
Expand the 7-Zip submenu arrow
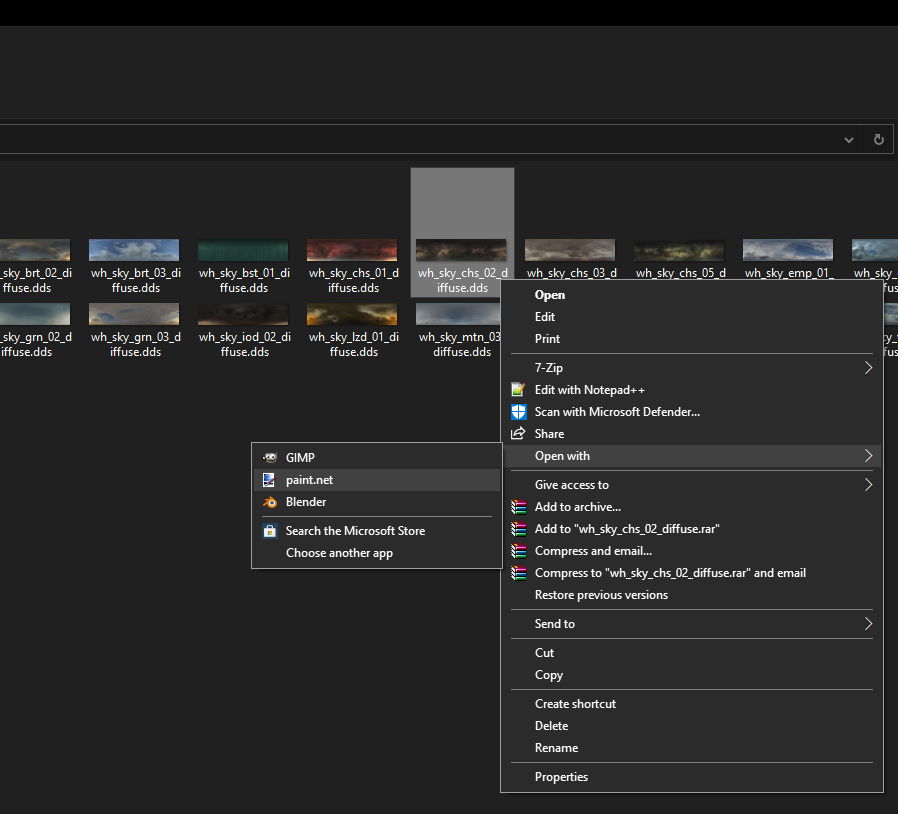pyautogui.click(x=868, y=368)
